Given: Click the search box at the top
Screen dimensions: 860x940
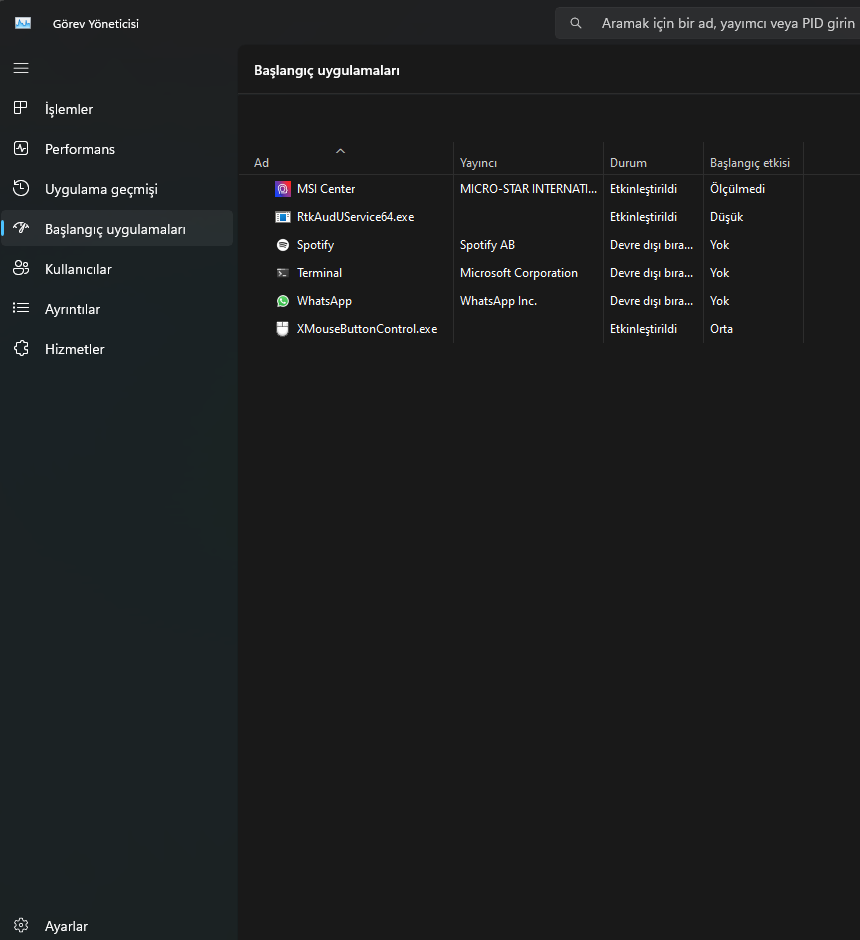Looking at the screenshot, I should coord(720,23).
